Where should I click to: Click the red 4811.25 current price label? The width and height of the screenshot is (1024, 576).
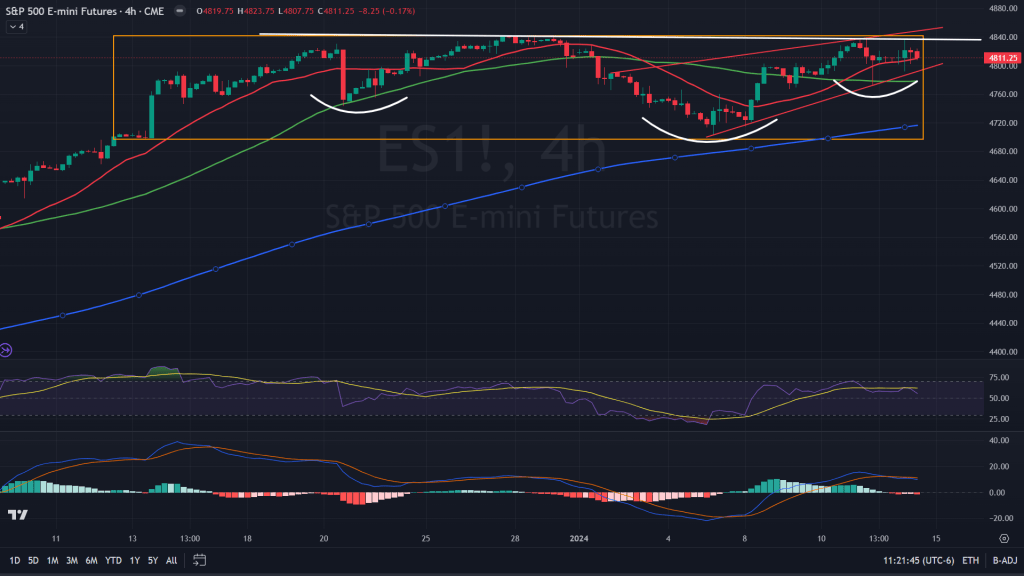pos(1002,58)
